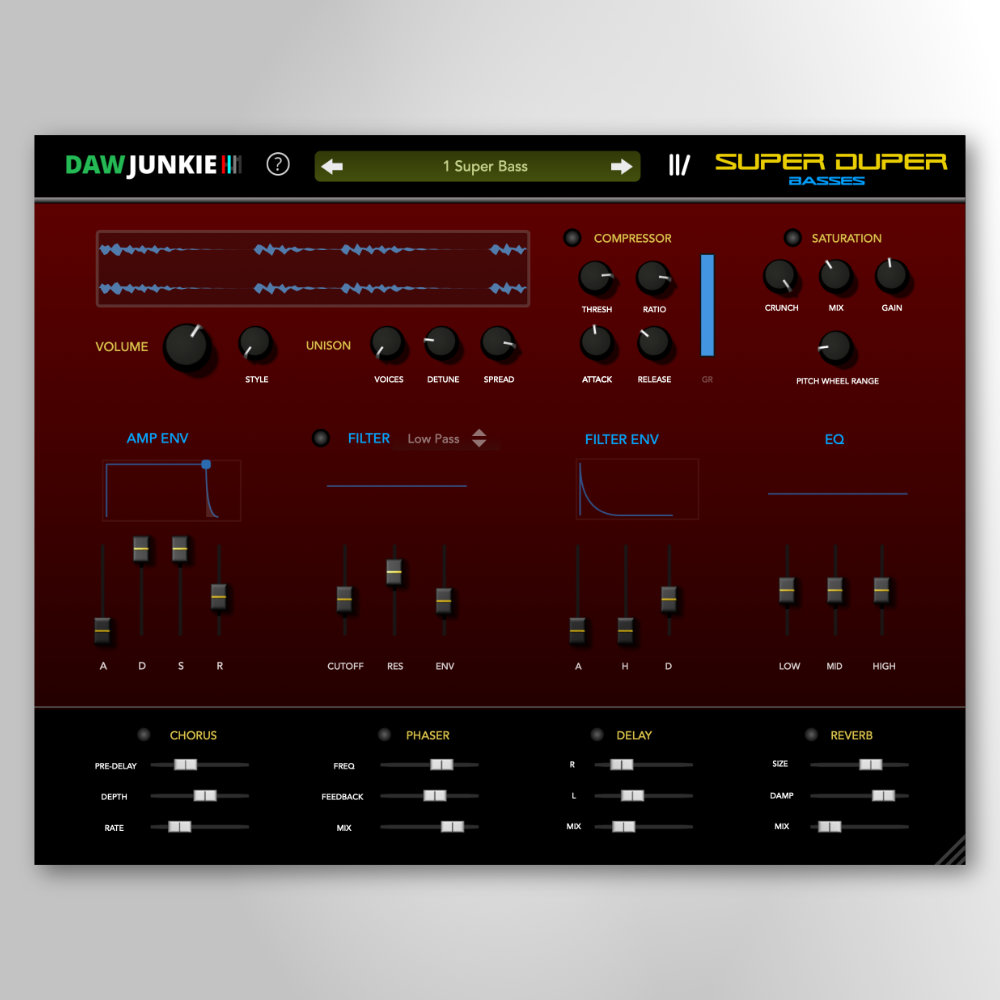Click the saturation Gain knob
This screenshot has height=1000, width=1000.
pos(891,275)
